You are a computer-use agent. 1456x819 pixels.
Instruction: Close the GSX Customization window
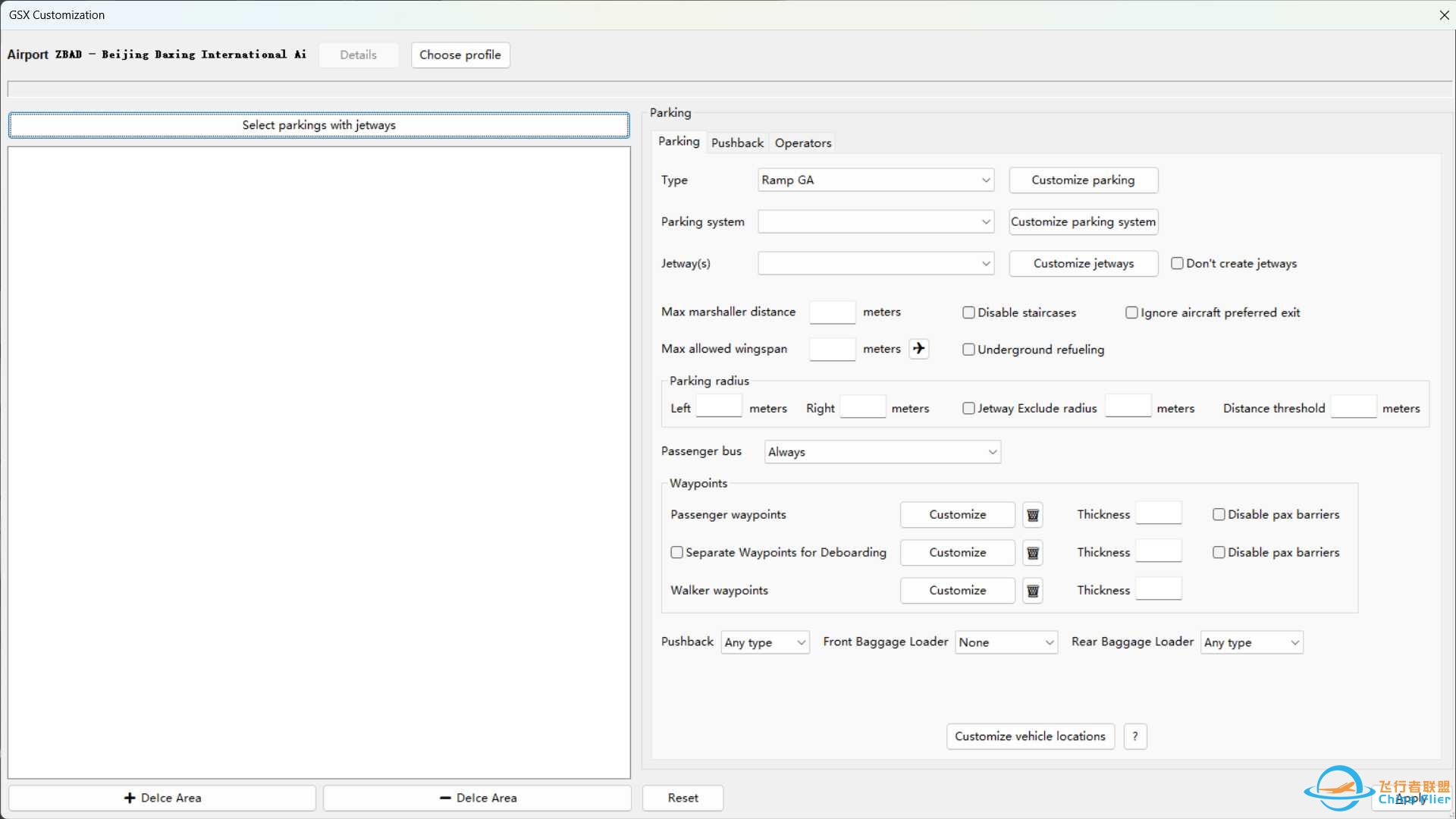(1444, 15)
